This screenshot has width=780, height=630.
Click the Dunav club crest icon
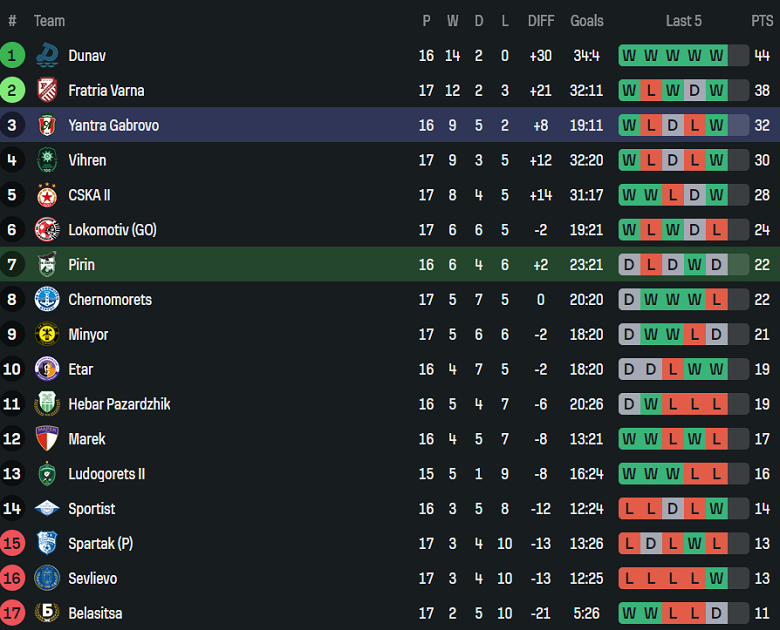click(x=47, y=56)
